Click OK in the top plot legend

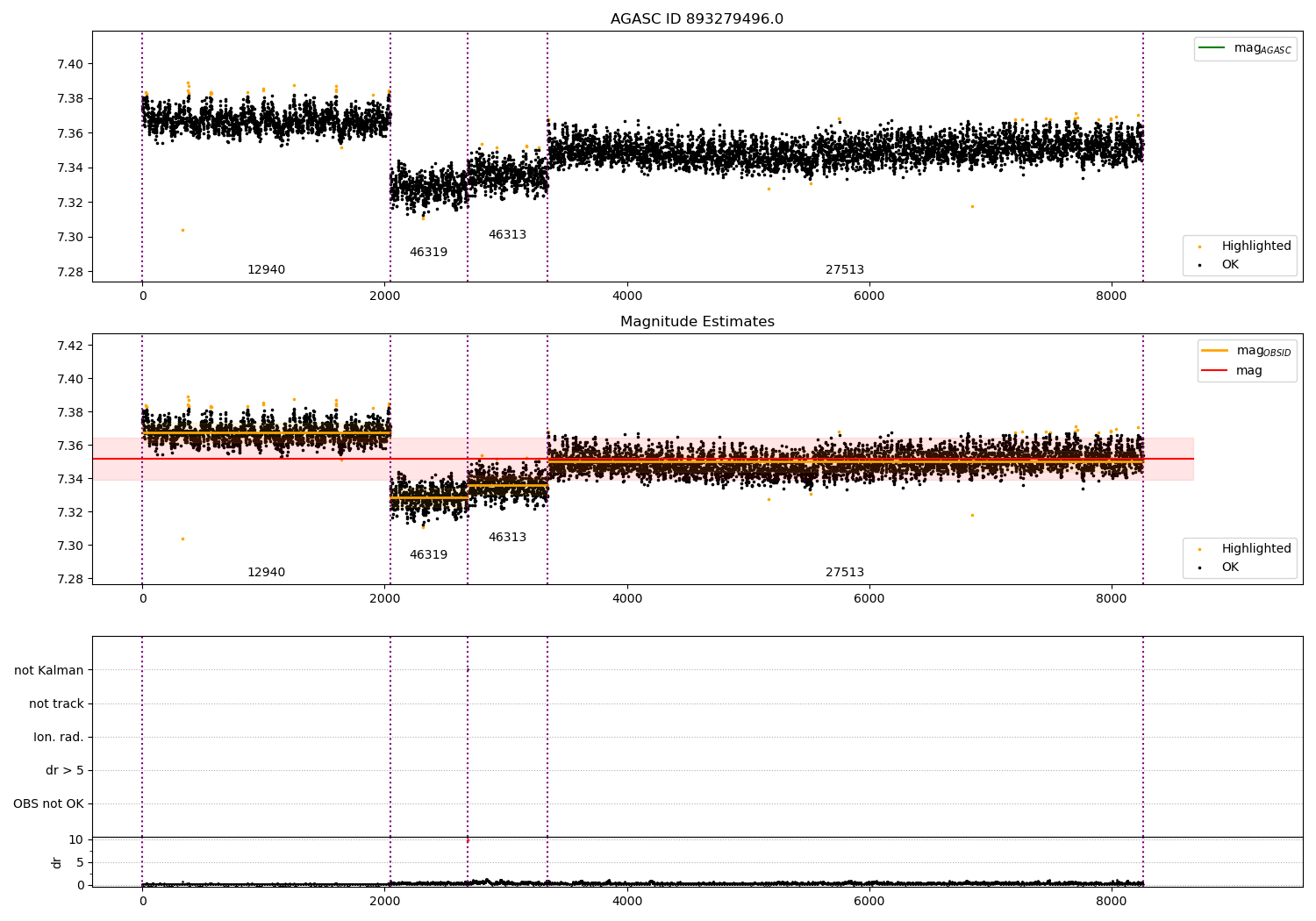coord(1230,264)
